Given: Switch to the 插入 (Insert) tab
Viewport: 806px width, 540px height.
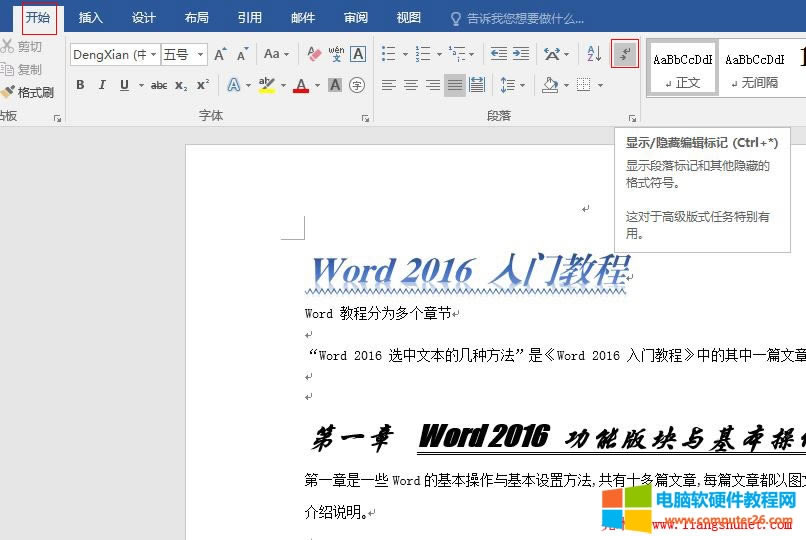Looking at the screenshot, I should click(x=91, y=18).
